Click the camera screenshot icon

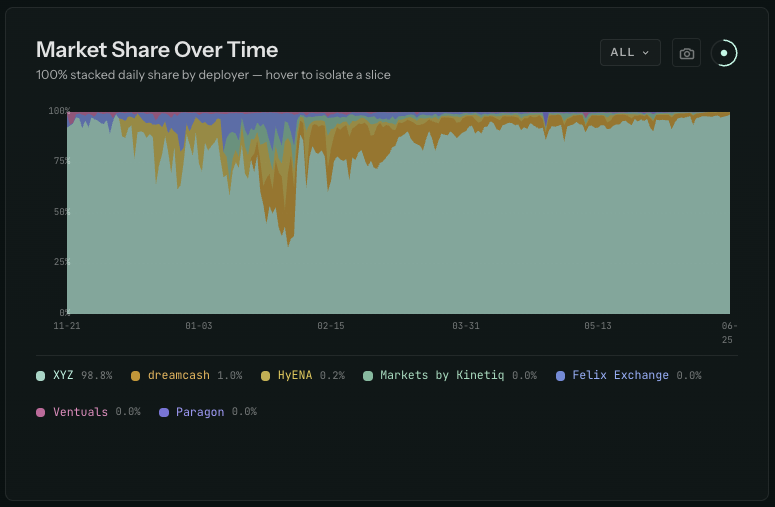pos(687,53)
